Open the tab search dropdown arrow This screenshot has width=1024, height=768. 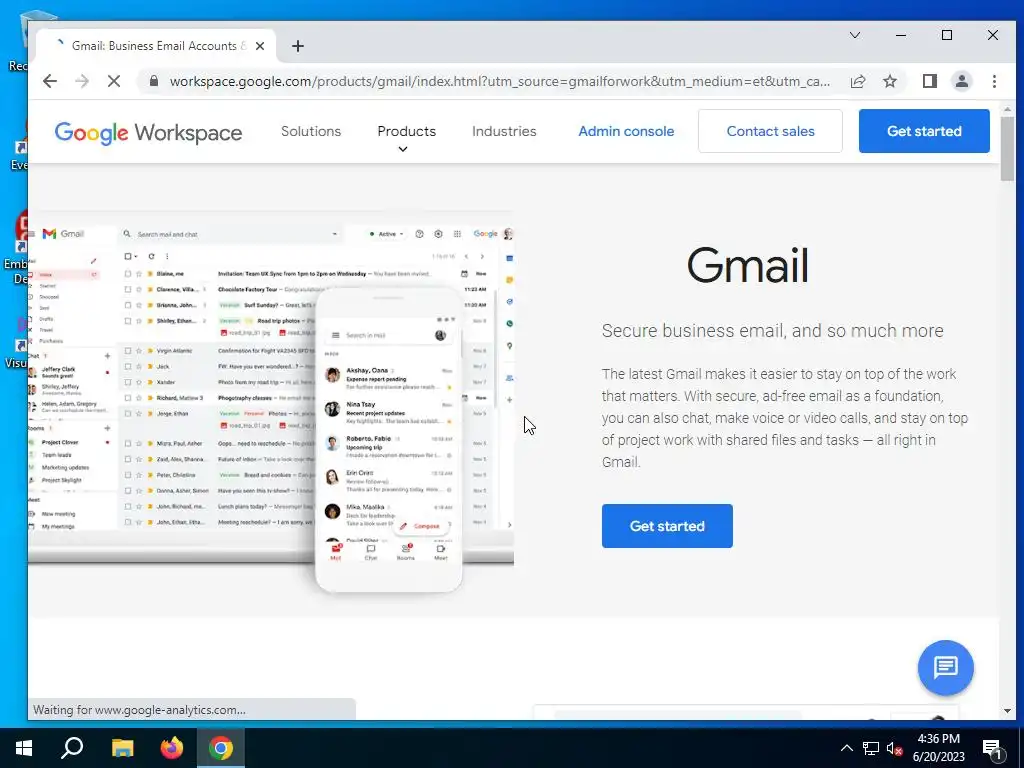(855, 35)
